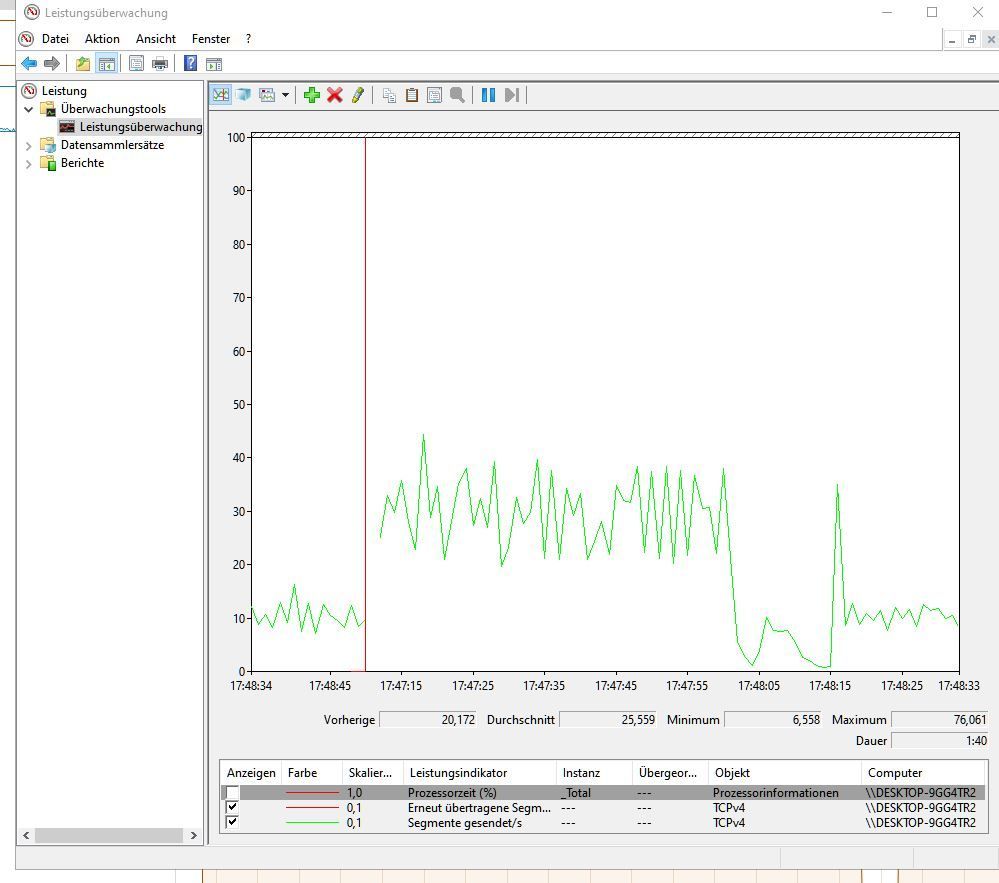Enable the Prozessorzeit (%) counter checkbox
Image resolution: width=999 pixels, height=883 pixels.
pos(232,793)
